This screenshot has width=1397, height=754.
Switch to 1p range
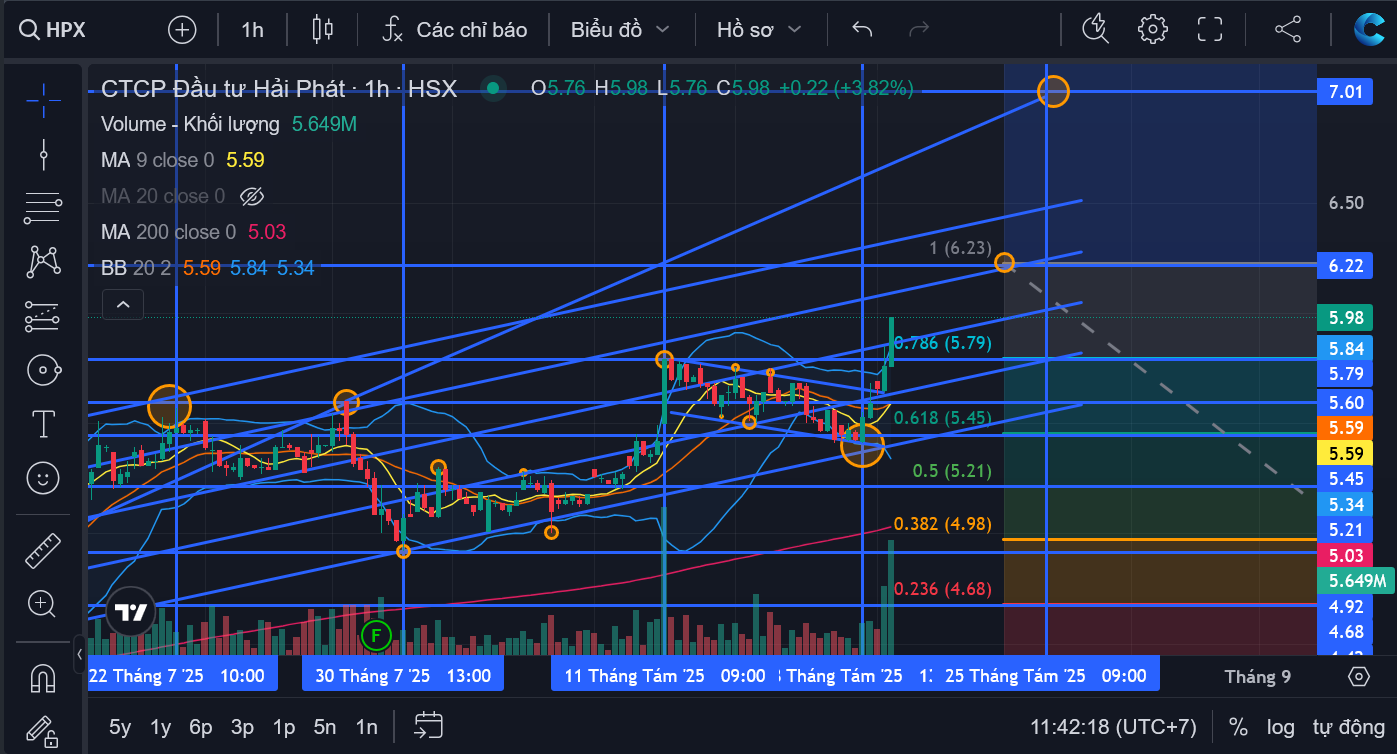(x=284, y=727)
